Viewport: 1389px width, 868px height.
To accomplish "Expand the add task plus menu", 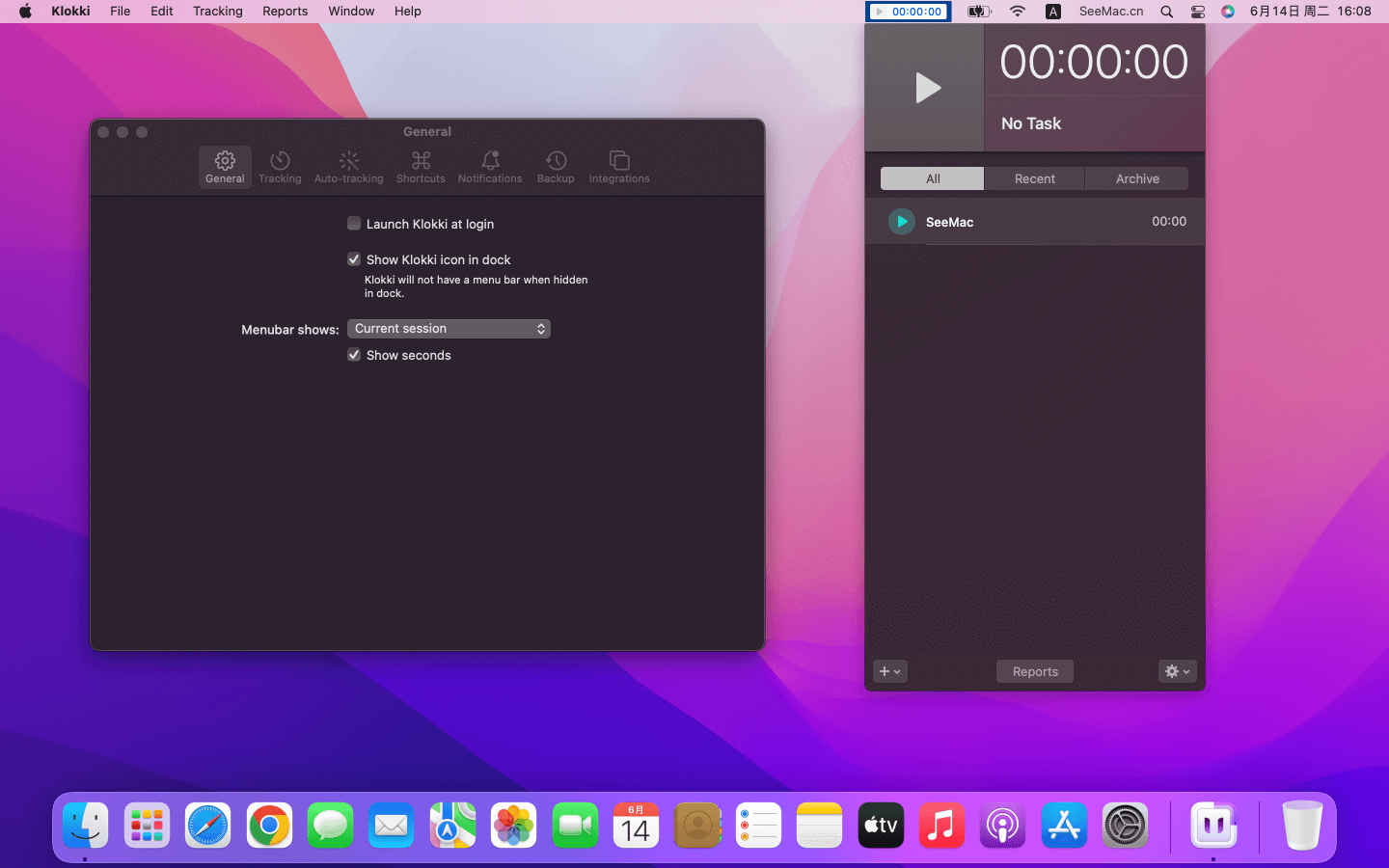I will click(x=889, y=671).
